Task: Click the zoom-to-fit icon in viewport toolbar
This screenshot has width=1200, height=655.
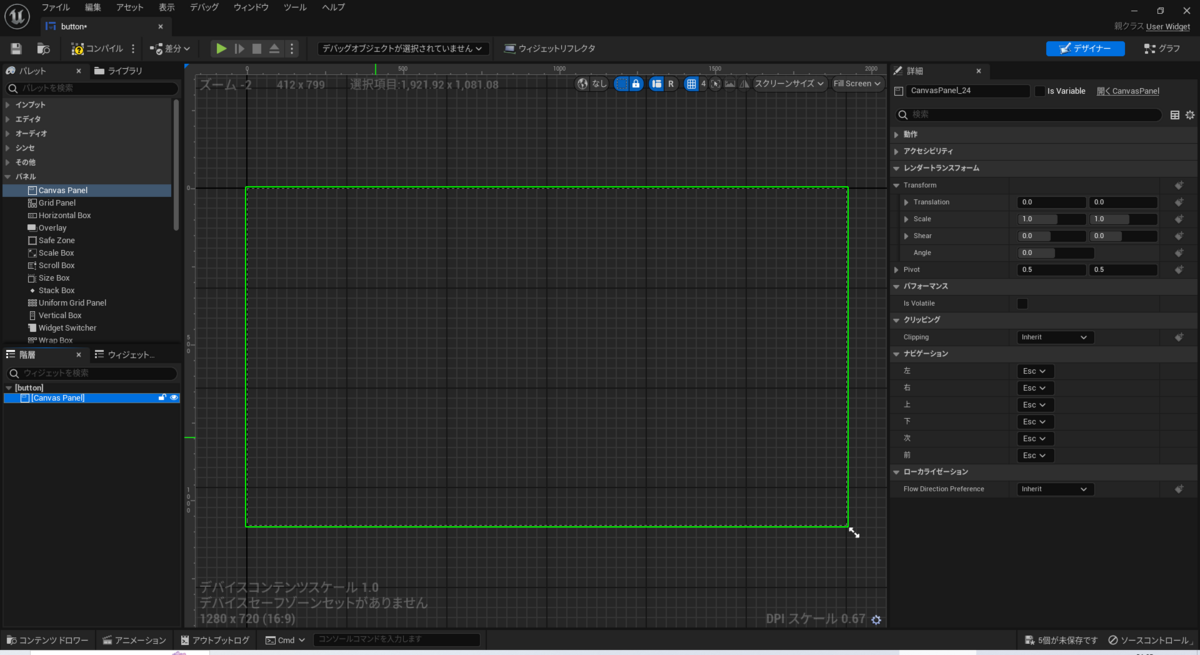Action: click(716, 84)
